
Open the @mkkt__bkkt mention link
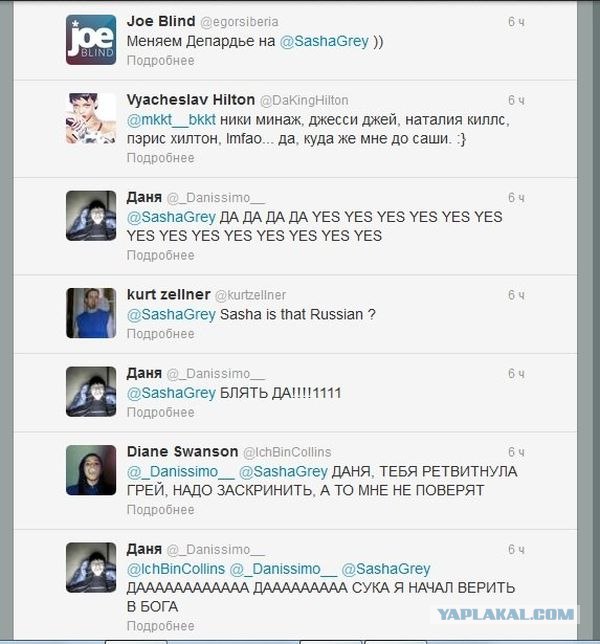tap(171, 120)
